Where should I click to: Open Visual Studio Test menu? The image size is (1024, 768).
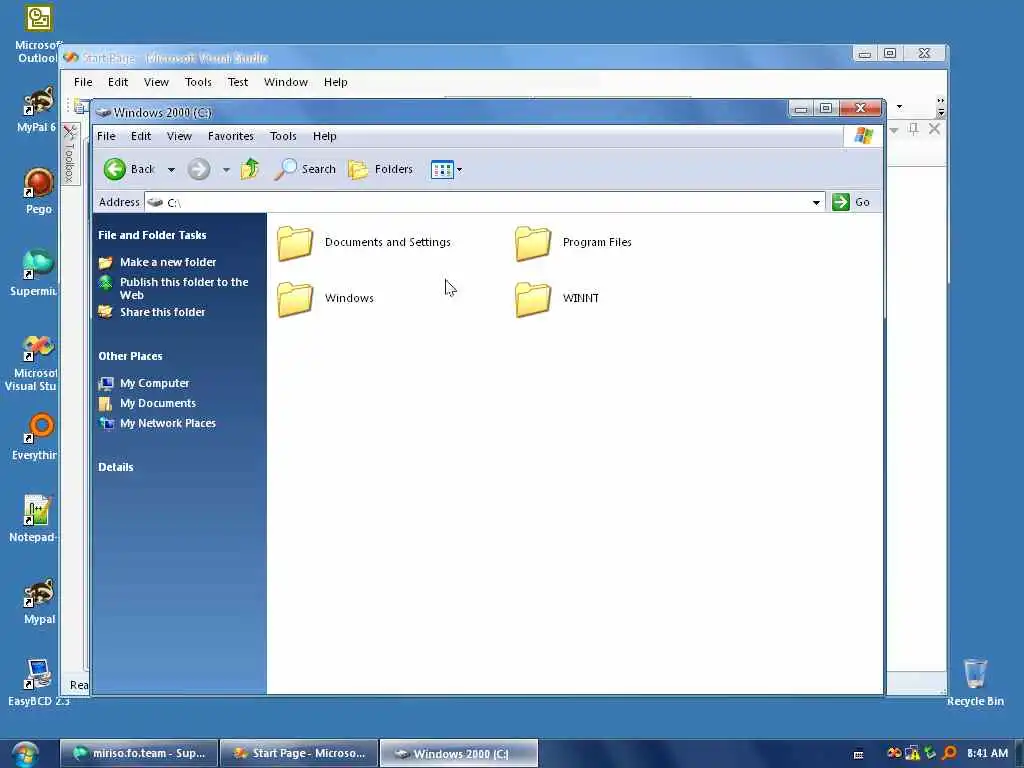(238, 82)
